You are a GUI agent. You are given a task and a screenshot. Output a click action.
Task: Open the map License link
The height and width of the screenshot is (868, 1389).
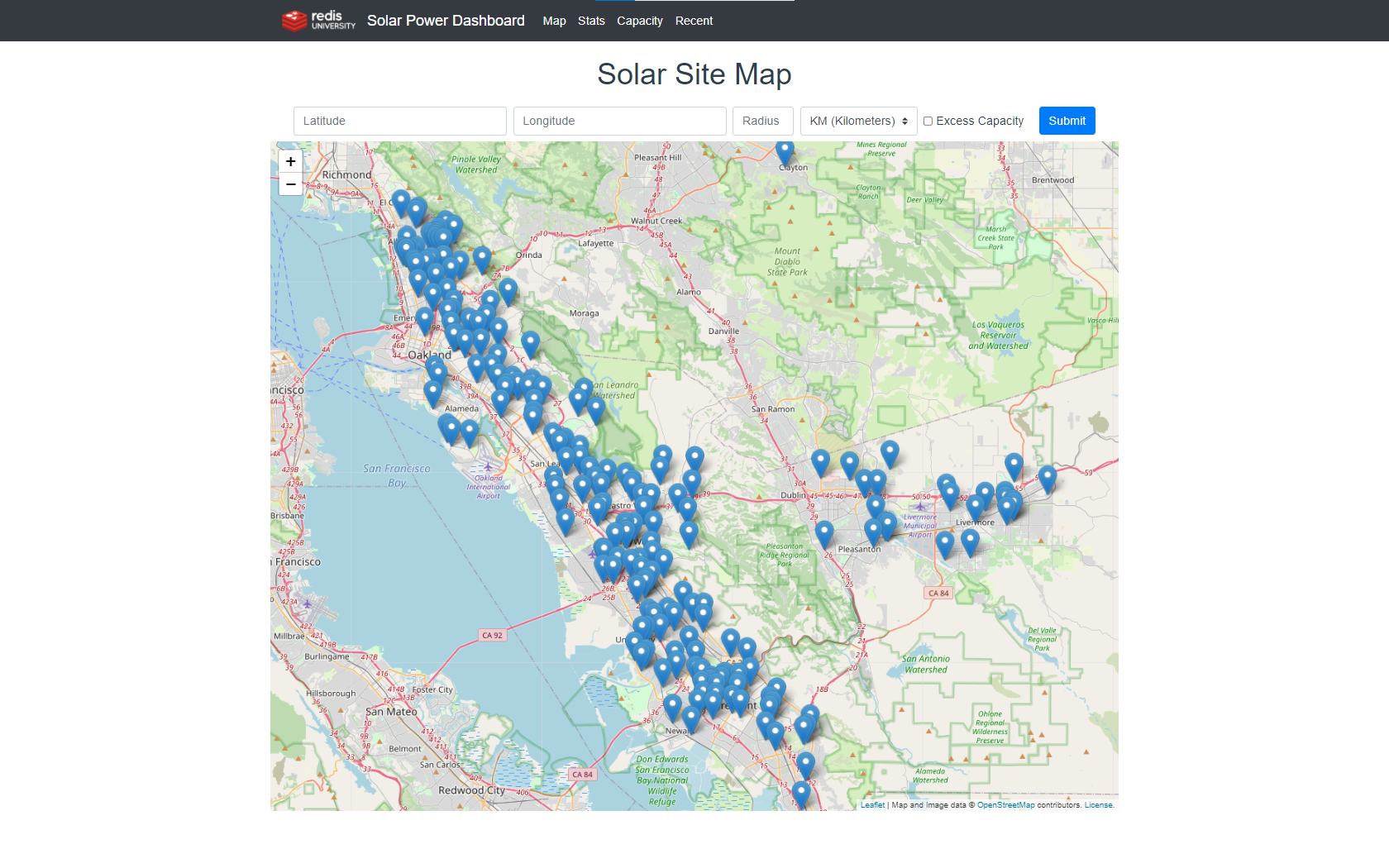point(1099,805)
